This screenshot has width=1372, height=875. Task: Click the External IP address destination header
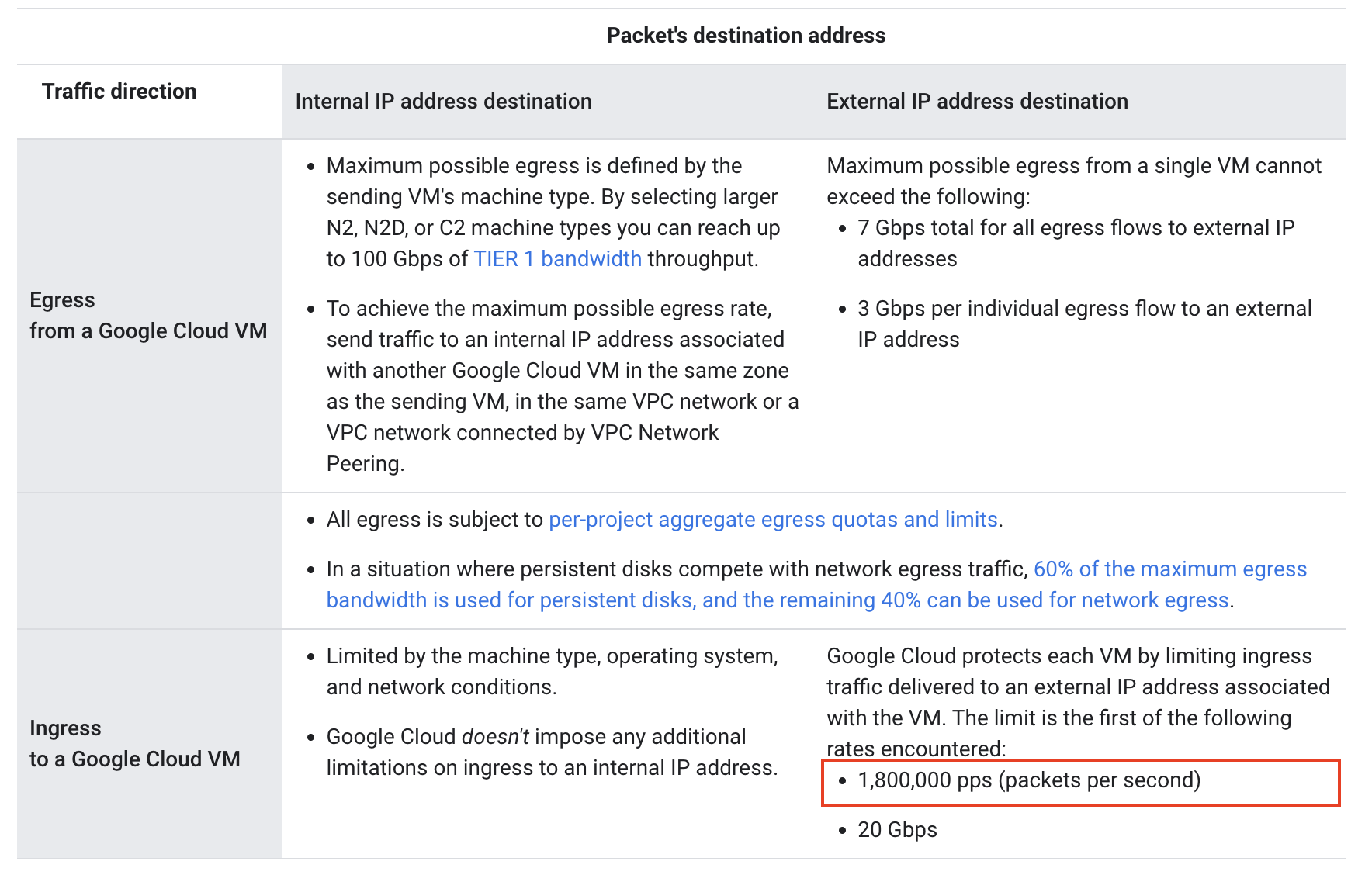(x=977, y=101)
